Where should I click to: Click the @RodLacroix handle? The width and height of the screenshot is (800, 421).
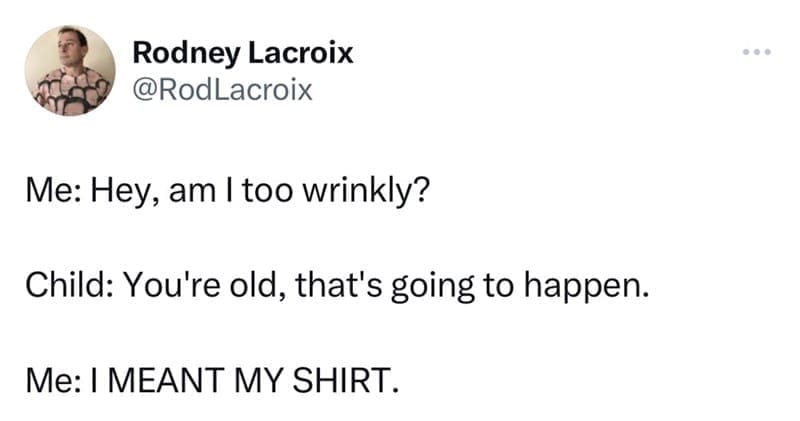point(222,90)
